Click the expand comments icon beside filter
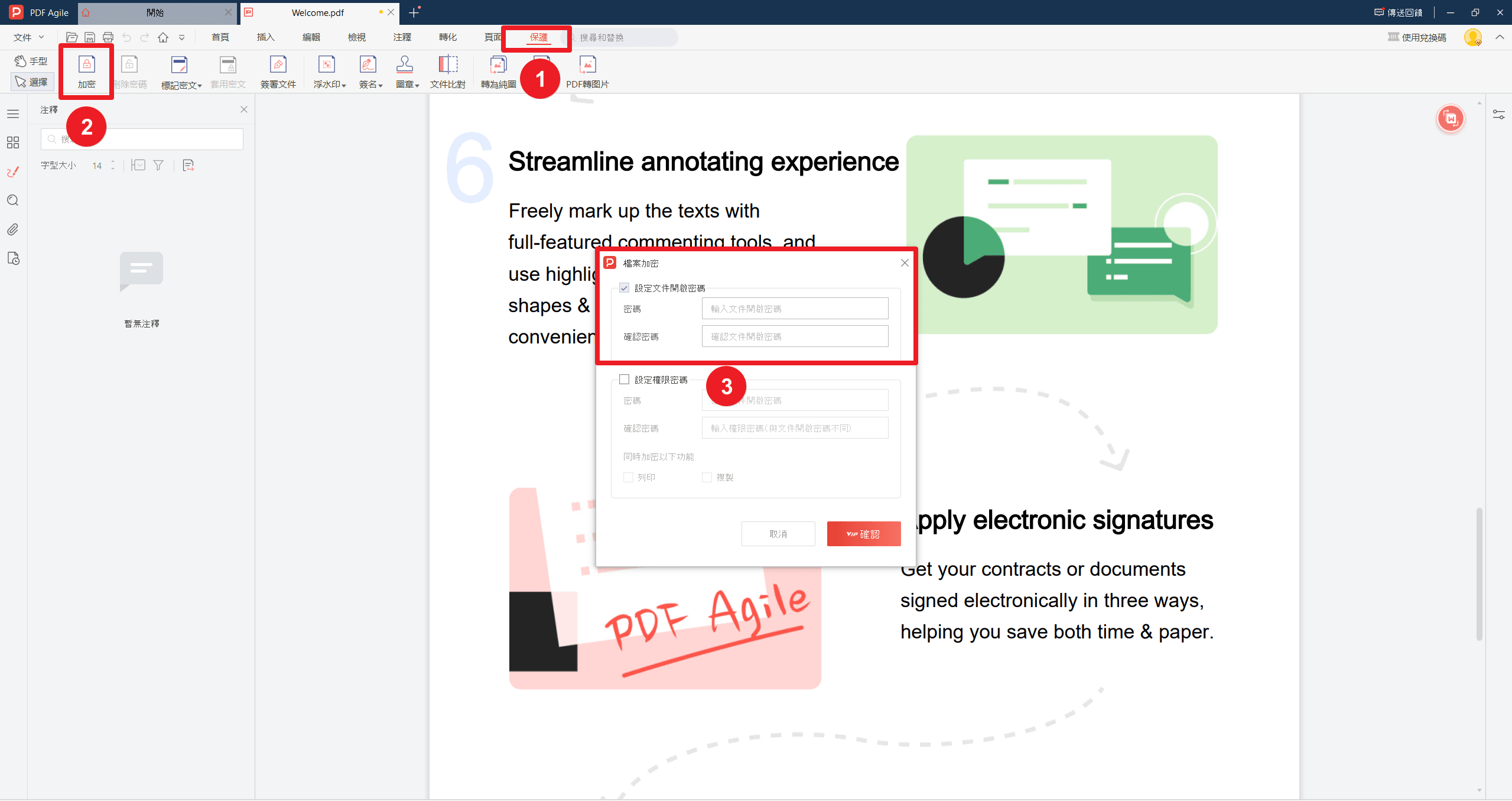 pyautogui.click(x=138, y=166)
